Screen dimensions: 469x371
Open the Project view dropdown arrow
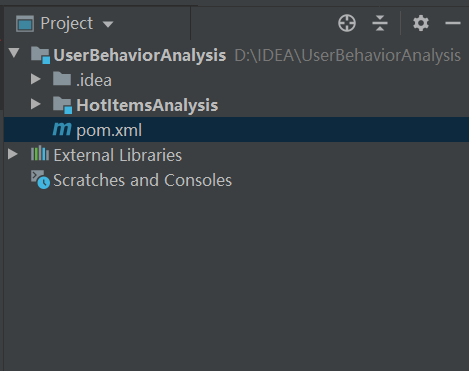point(108,24)
